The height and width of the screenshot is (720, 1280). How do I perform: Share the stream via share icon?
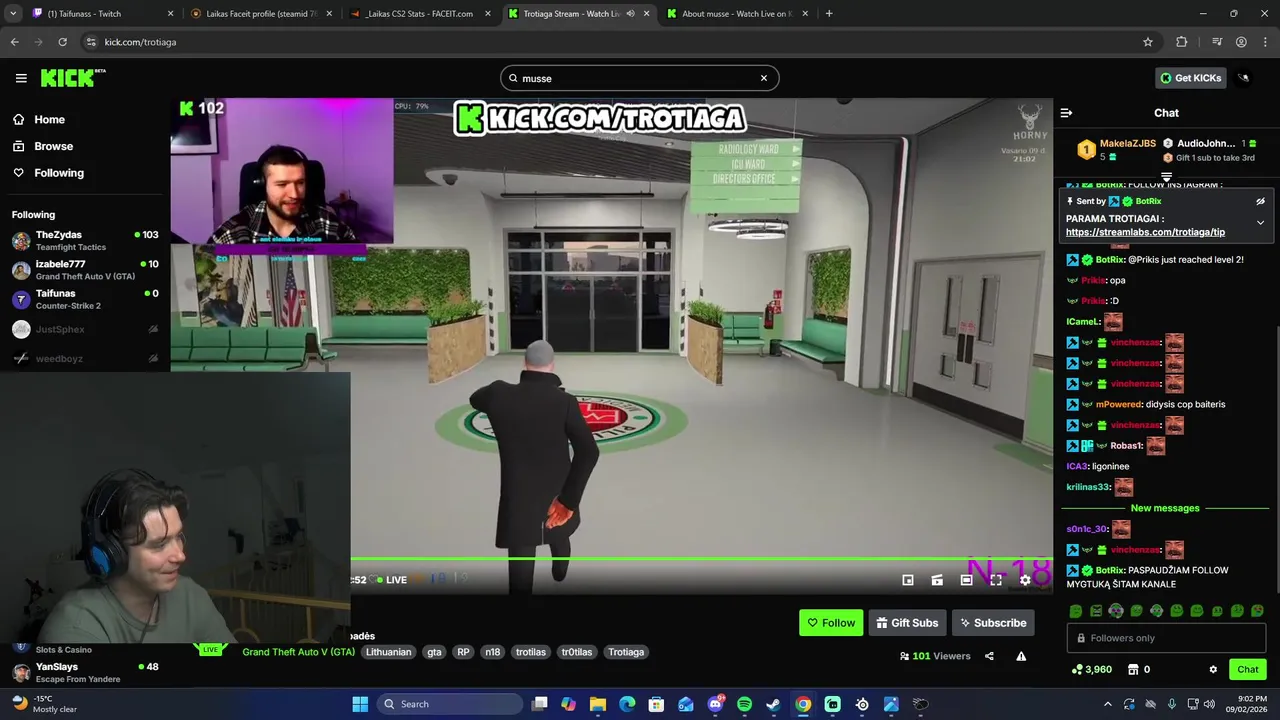point(989,656)
